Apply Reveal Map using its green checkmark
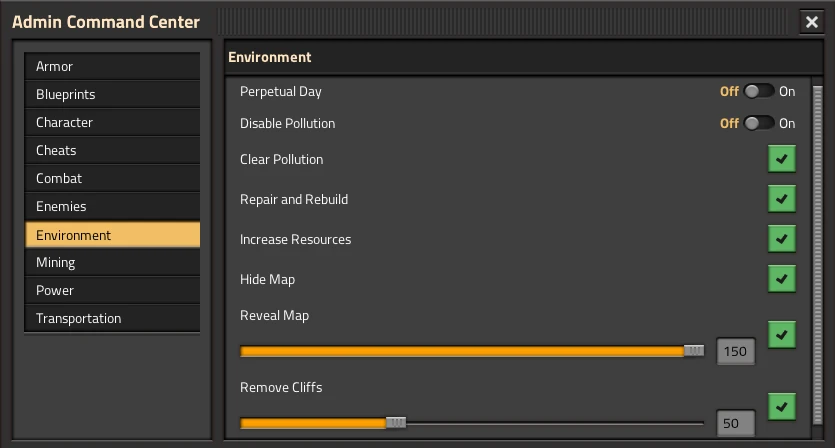The height and width of the screenshot is (448, 835). pyautogui.click(x=782, y=335)
